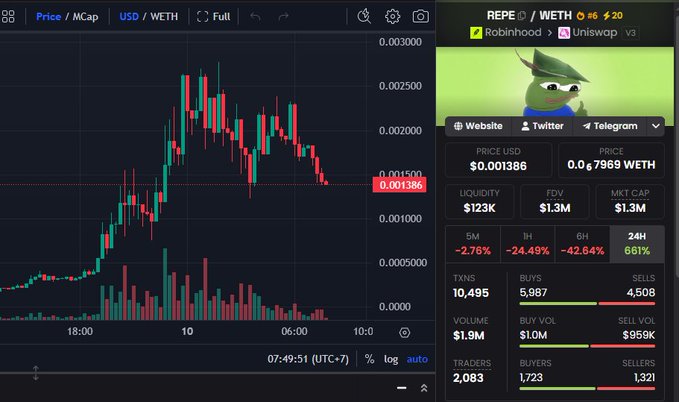Switch chart to MCap mode
Screen dimensions: 679x402
click(x=85, y=16)
